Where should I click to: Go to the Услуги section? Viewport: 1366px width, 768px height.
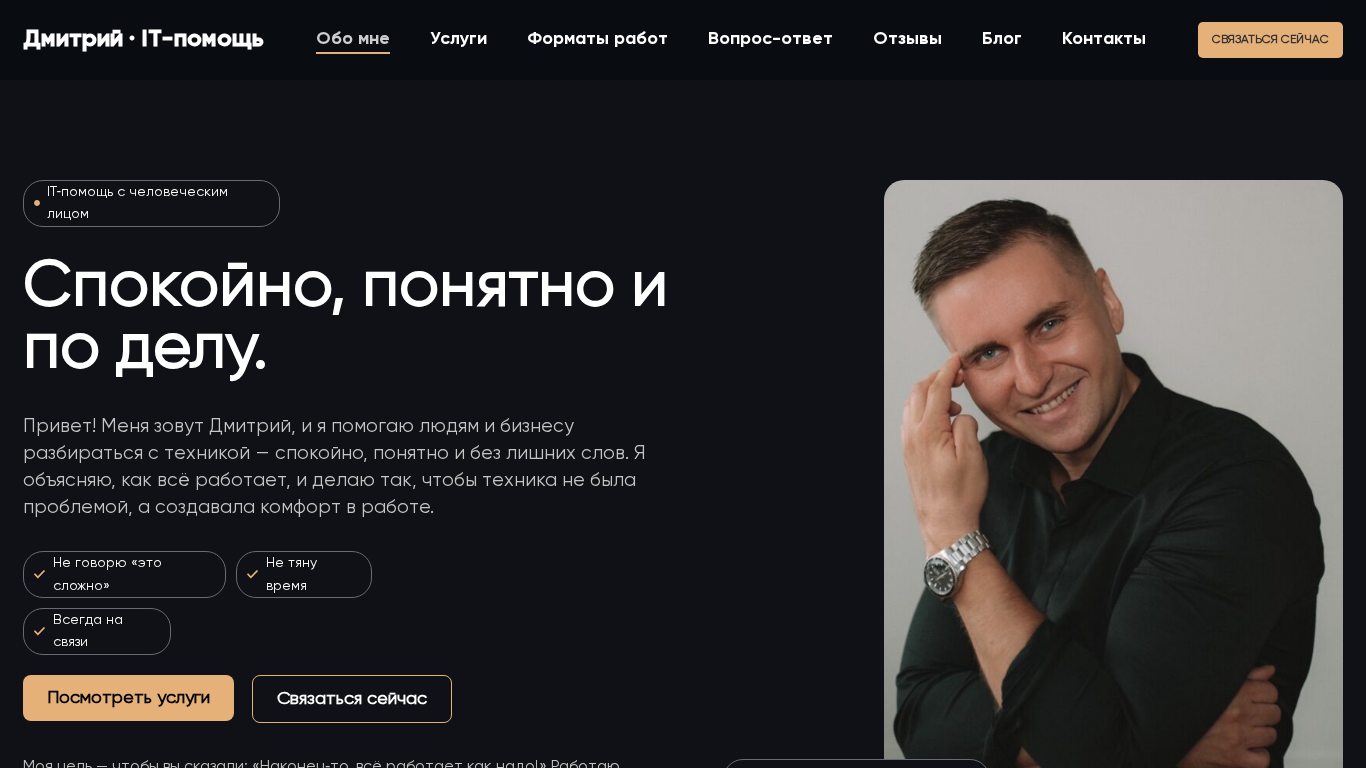click(x=458, y=39)
